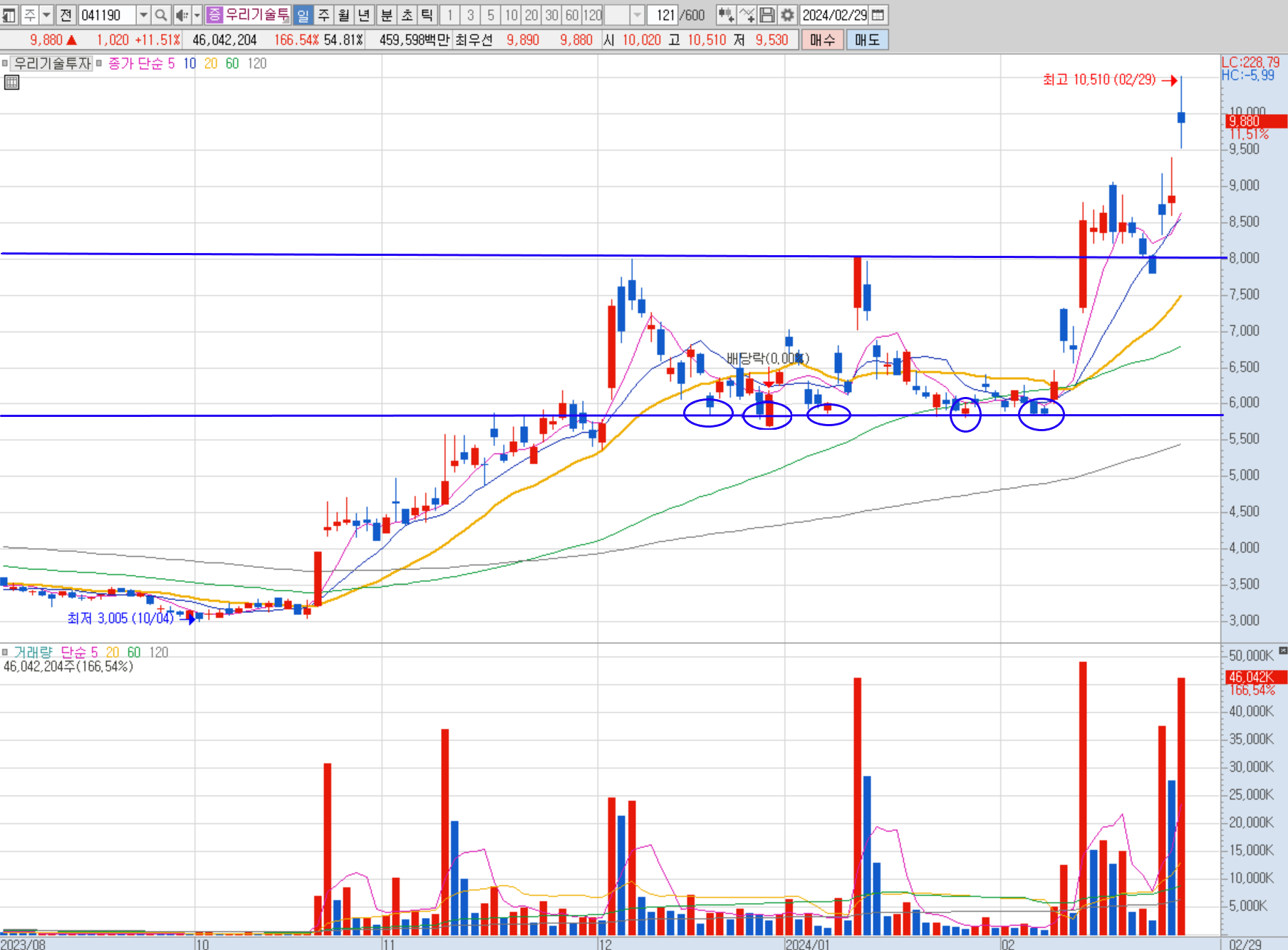Select daily 일 chart period
This screenshot has height=950, width=1288.
(x=303, y=15)
